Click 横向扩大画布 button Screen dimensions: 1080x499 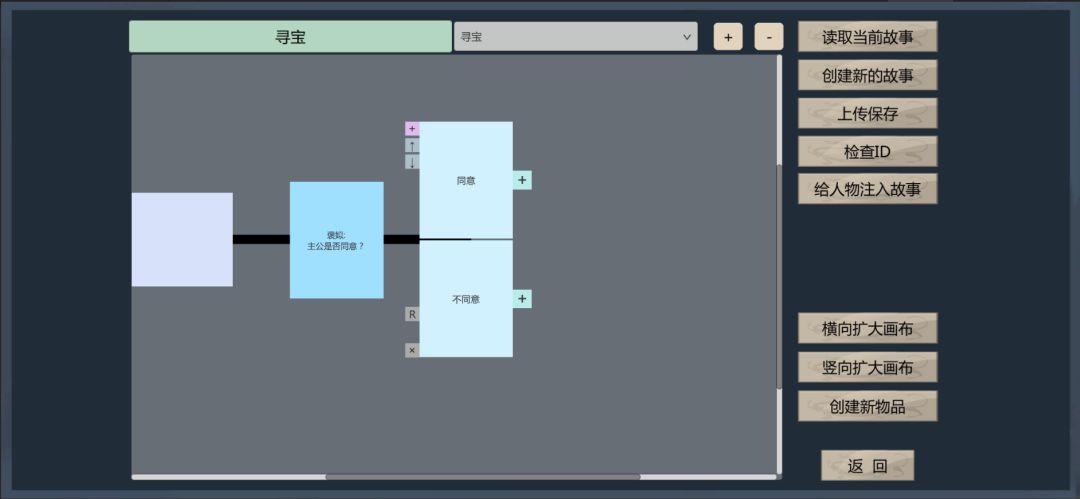coord(867,328)
